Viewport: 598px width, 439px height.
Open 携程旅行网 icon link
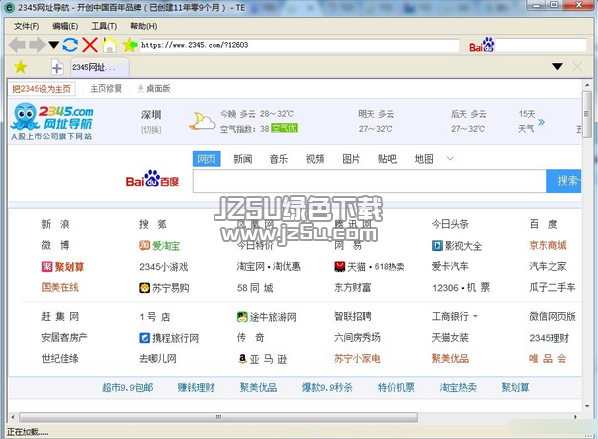tap(169, 338)
